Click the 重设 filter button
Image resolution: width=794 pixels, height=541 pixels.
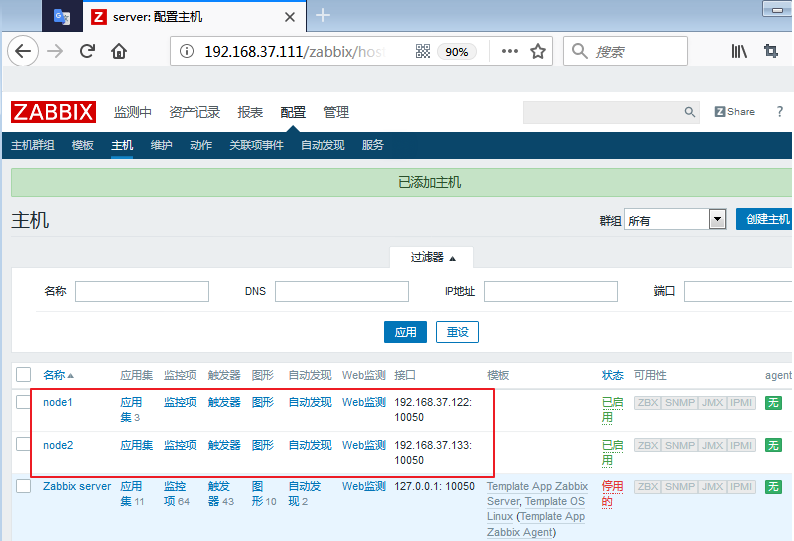tap(457, 332)
